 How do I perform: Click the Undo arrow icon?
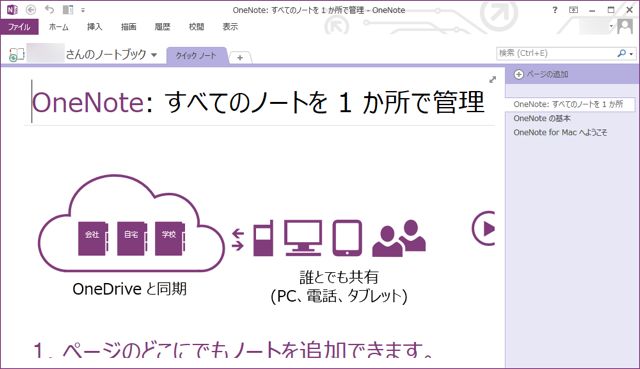point(49,9)
